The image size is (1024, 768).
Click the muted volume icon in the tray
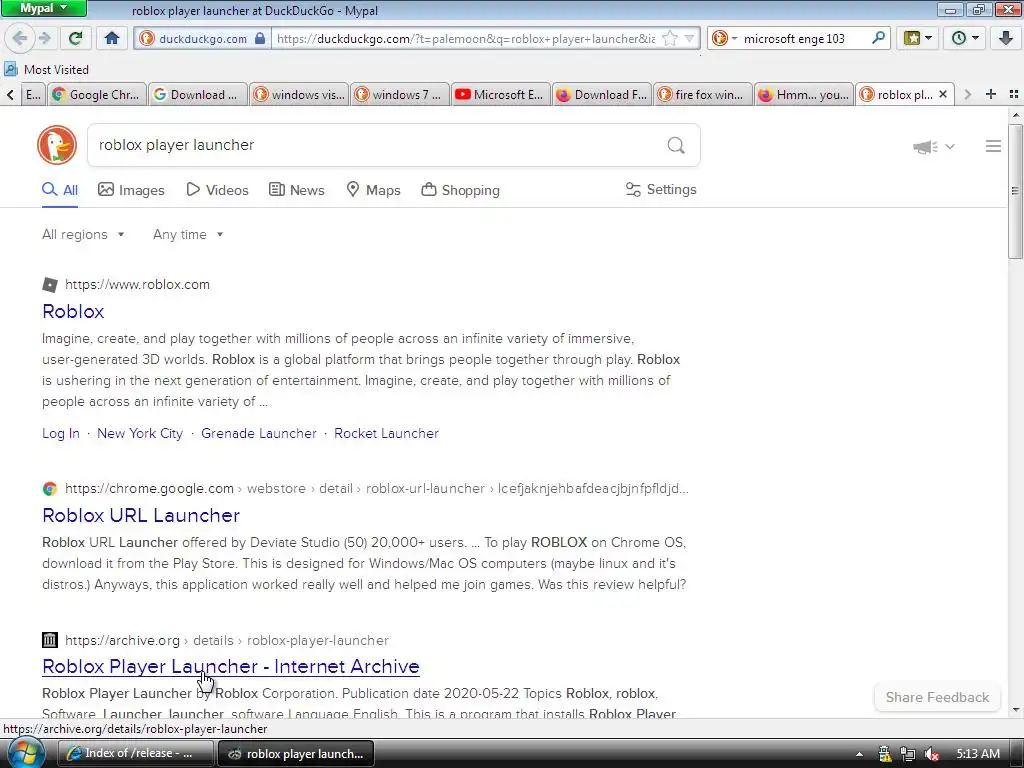(x=932, y=754)
